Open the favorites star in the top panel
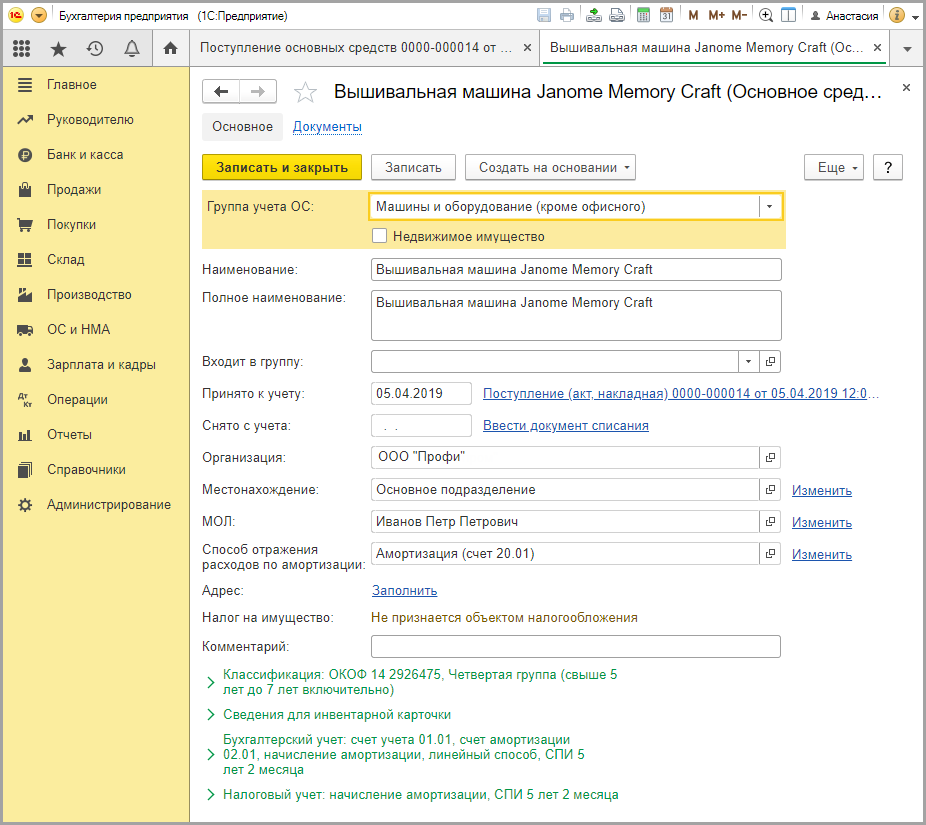 coord(59,48)
